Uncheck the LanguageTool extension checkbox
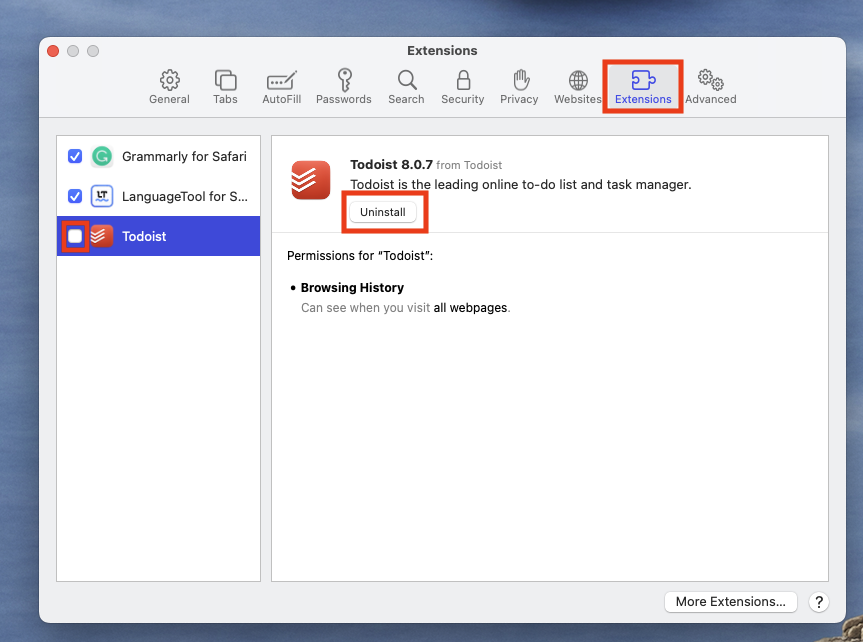Image resolution: width=863 pixels, height=642 pixels. point(75,196)
